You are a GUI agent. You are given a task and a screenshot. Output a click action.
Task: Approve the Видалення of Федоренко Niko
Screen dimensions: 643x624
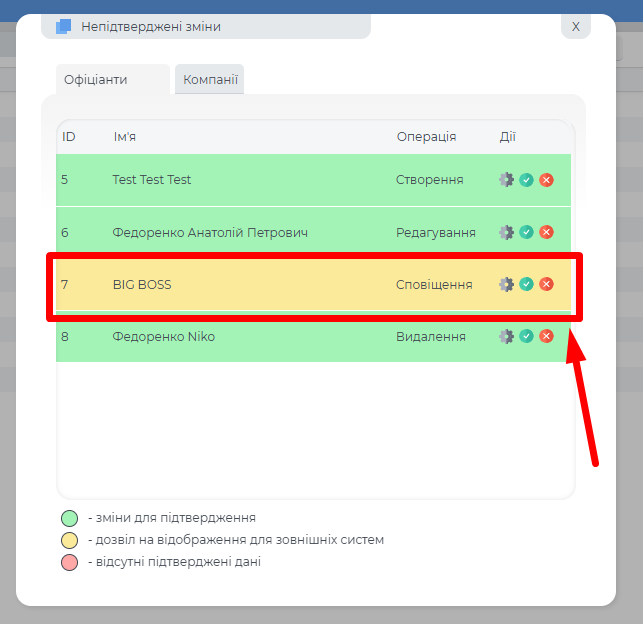pos(526,336)
